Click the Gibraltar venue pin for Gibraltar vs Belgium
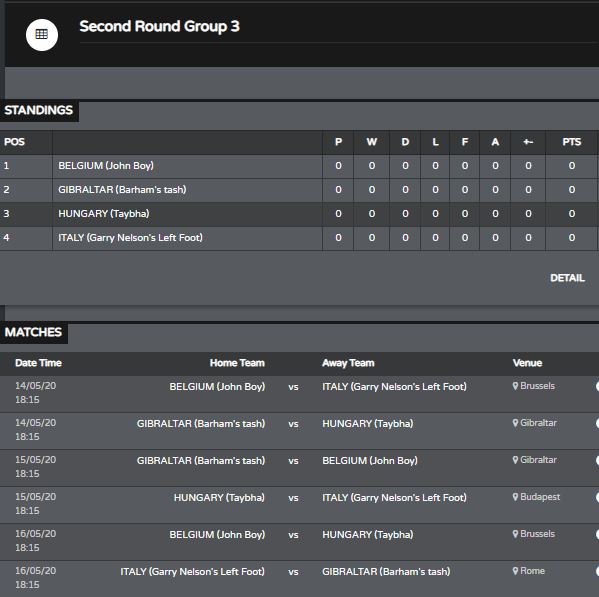Viewport: 599px width, 597px height. [x=515, y=460]
